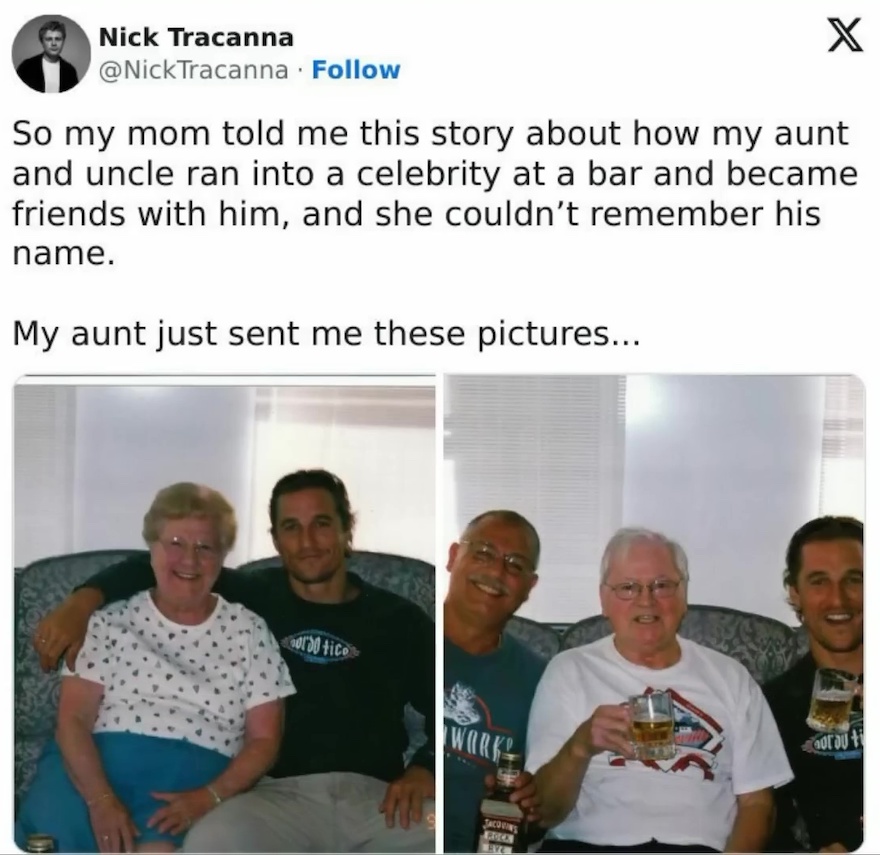Click the word 'name.' in the tweet
Viewport: 880px width, 855px height.
point(64,255)
